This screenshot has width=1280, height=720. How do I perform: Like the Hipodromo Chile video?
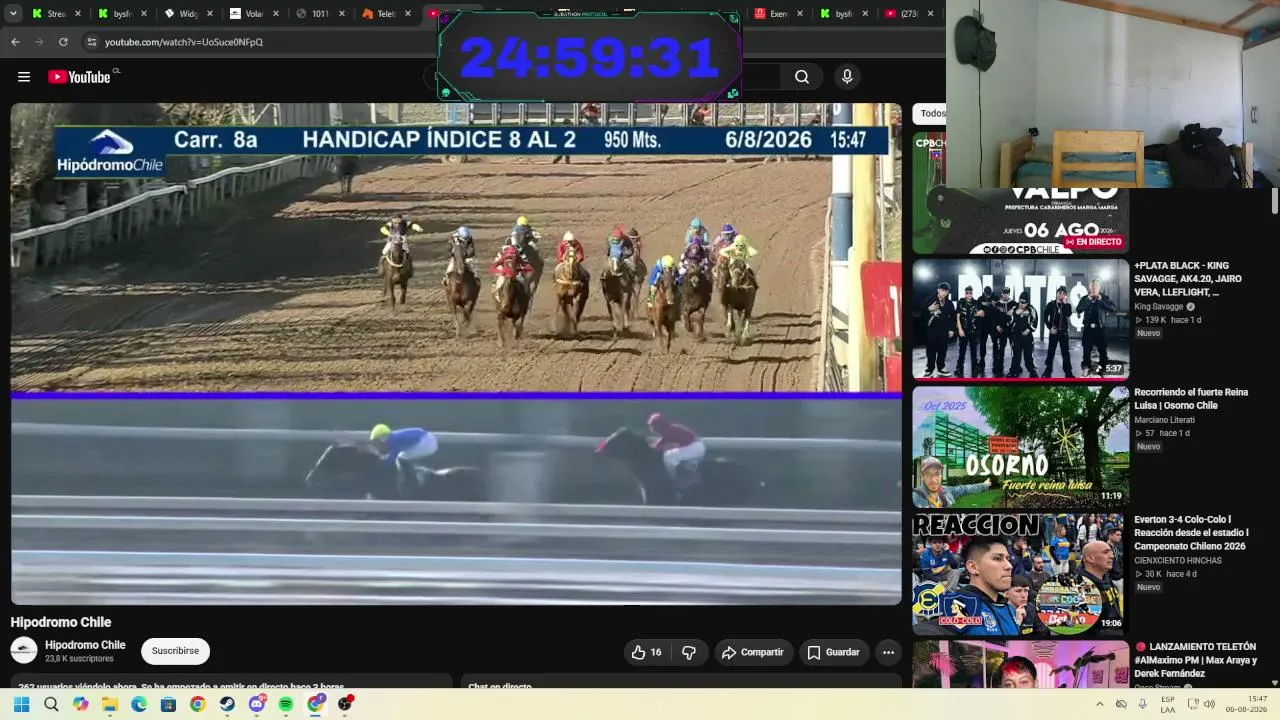pyautogui.click(x=646, y=652)
